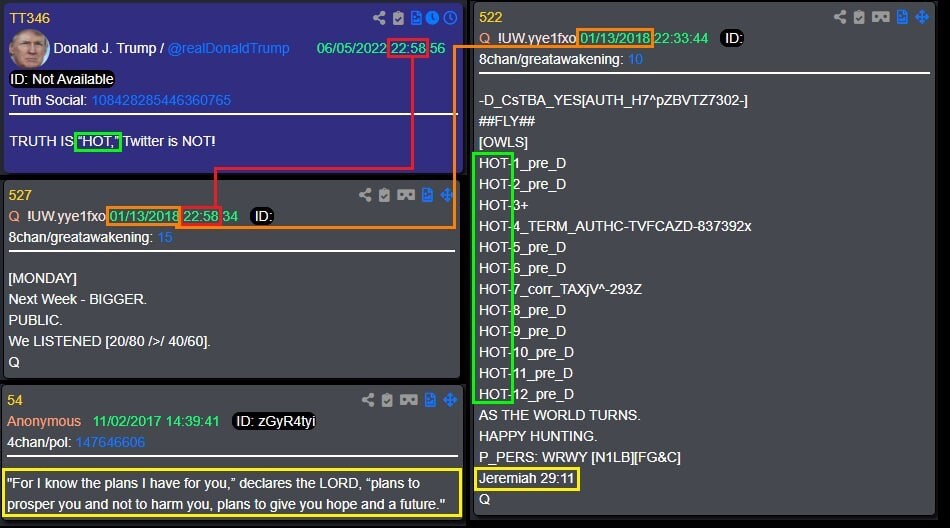Image resolution: width=950 pixels, height=528 pixels.
Task: Click the filled blue clock icon on TT346
Action: click(432, 18)
